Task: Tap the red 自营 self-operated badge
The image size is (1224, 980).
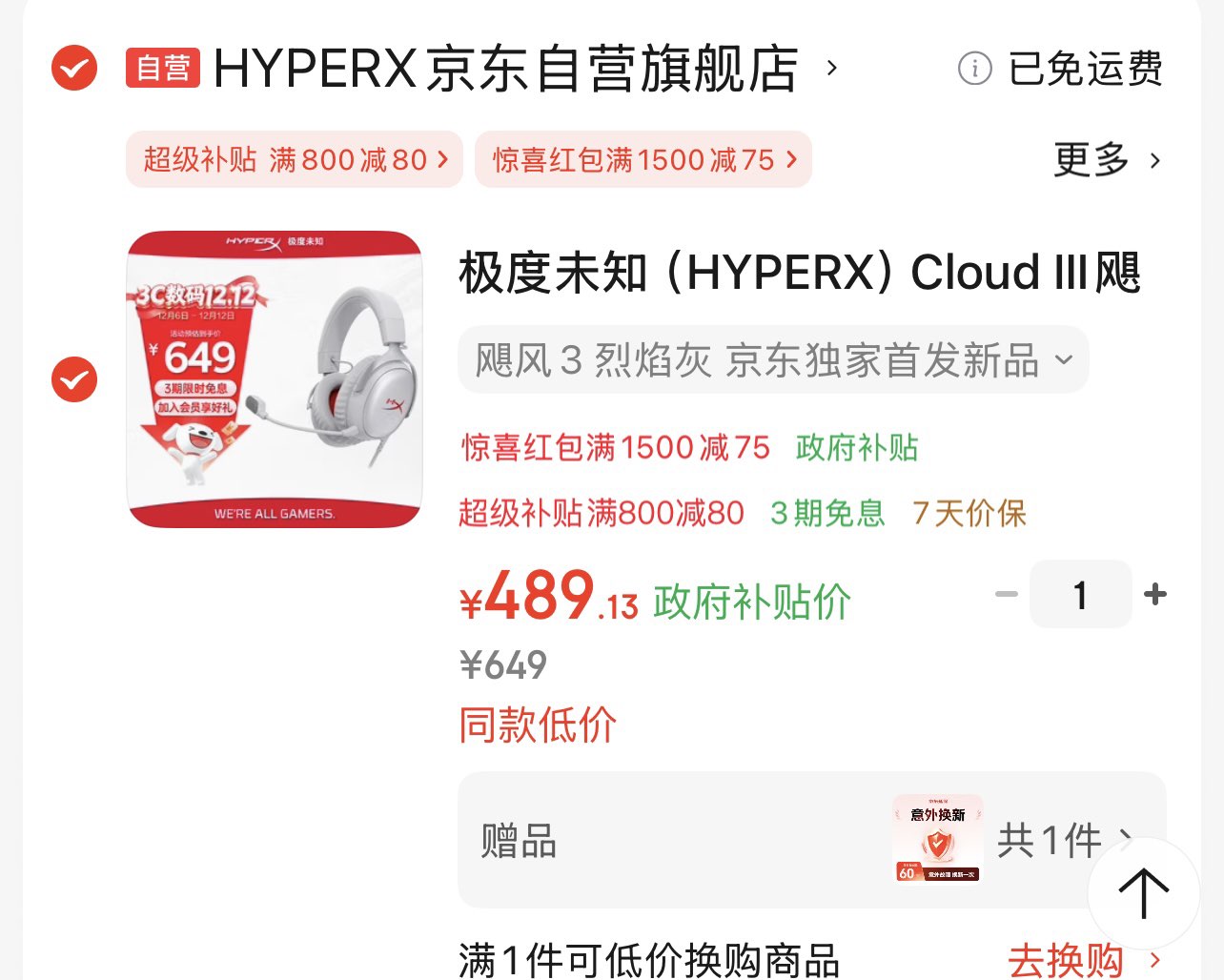Action: coord(163,69)
